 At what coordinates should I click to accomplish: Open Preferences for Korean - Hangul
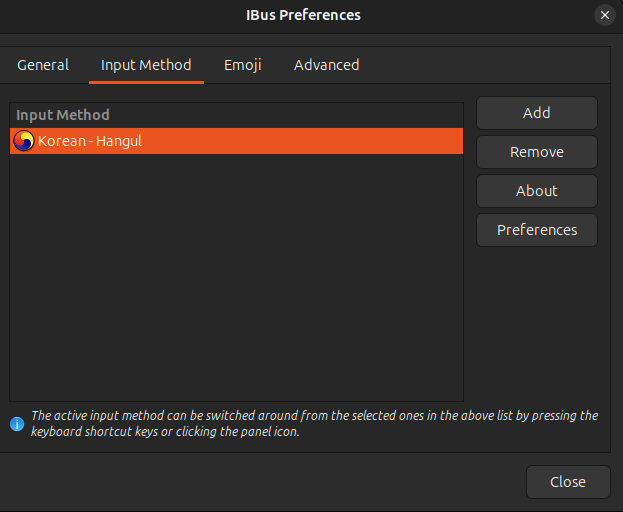tap(536, 230)
